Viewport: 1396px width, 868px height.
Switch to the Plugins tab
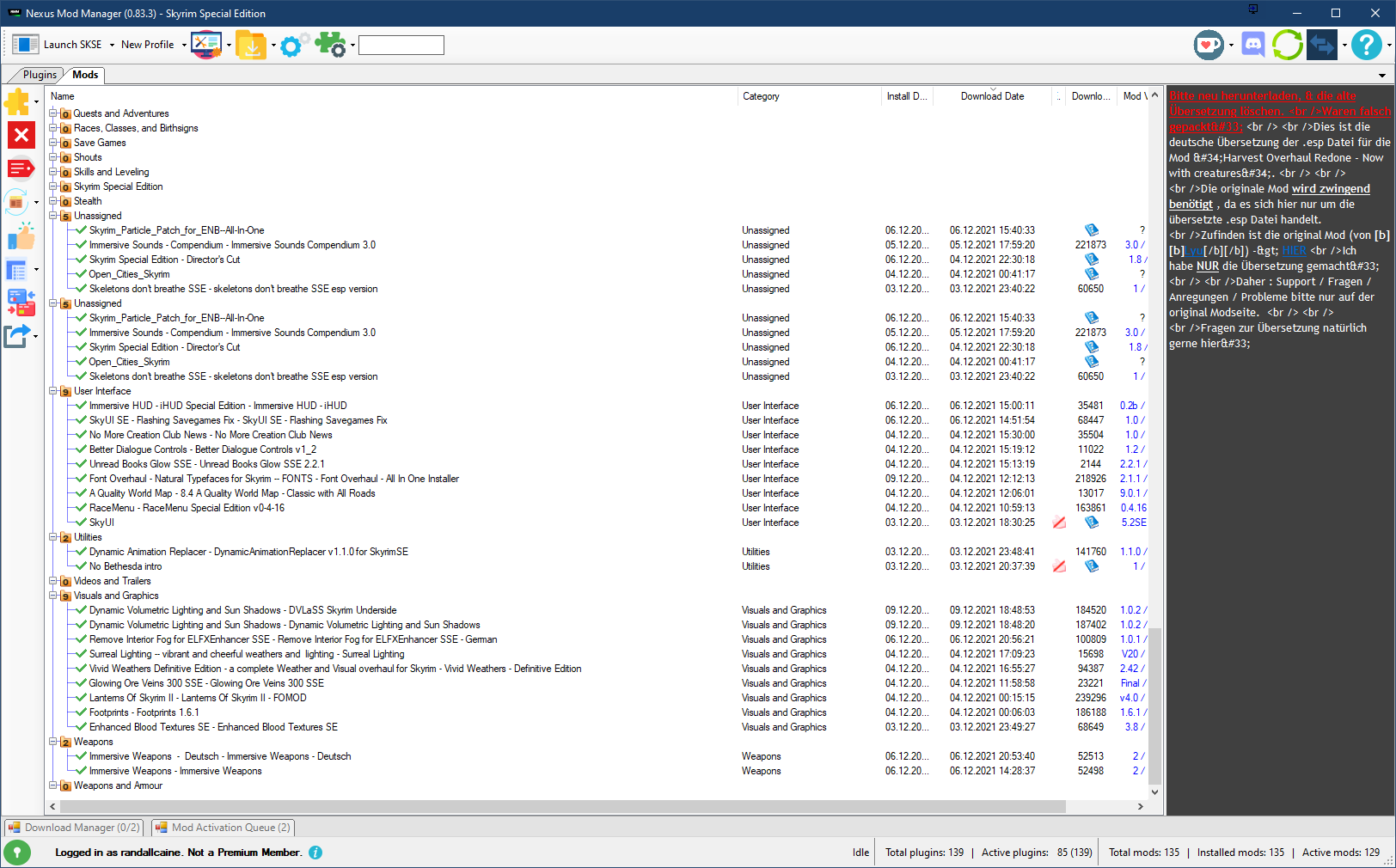click(40, 75)
